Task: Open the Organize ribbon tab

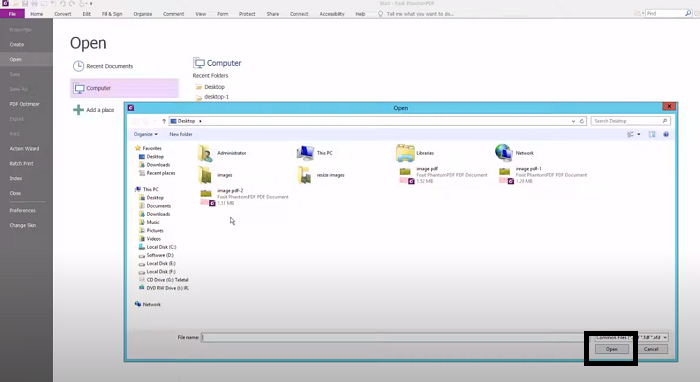Action: (143, 14)
